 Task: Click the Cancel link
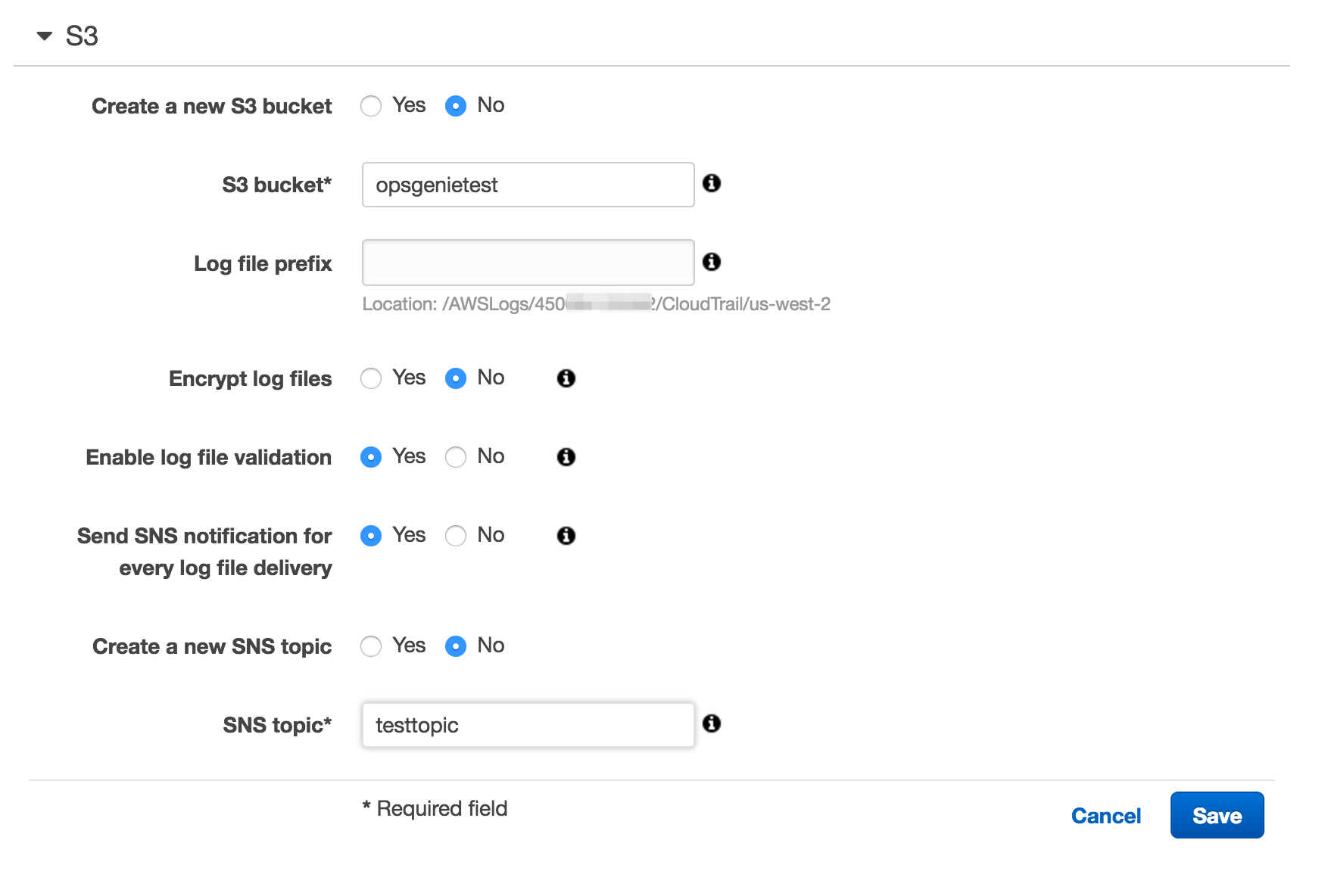point(1105,816)
